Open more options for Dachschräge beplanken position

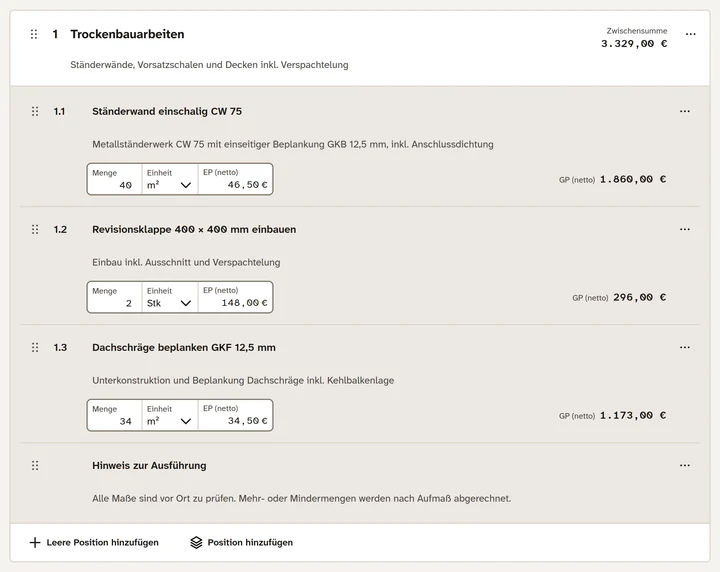coord(685,347)
